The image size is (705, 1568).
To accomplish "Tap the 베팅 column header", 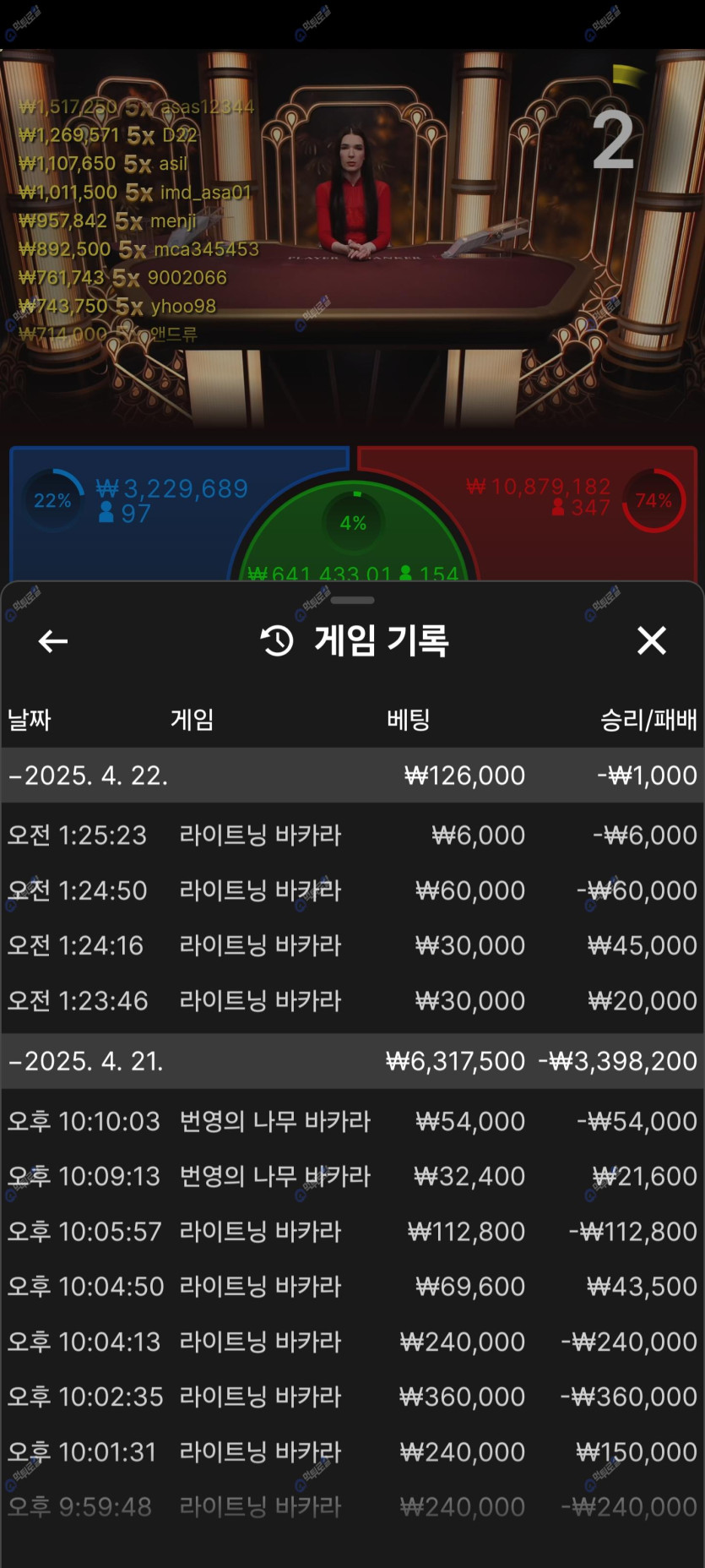I will coord(408,720).
